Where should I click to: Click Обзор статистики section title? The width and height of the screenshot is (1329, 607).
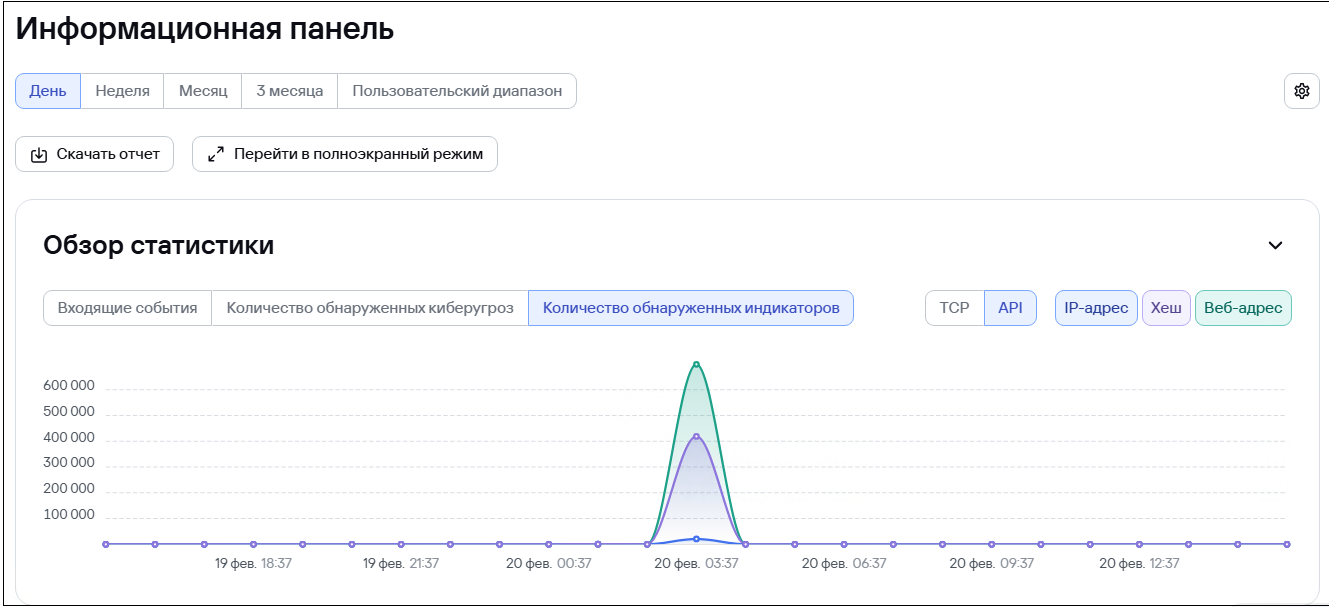point(159,245)
